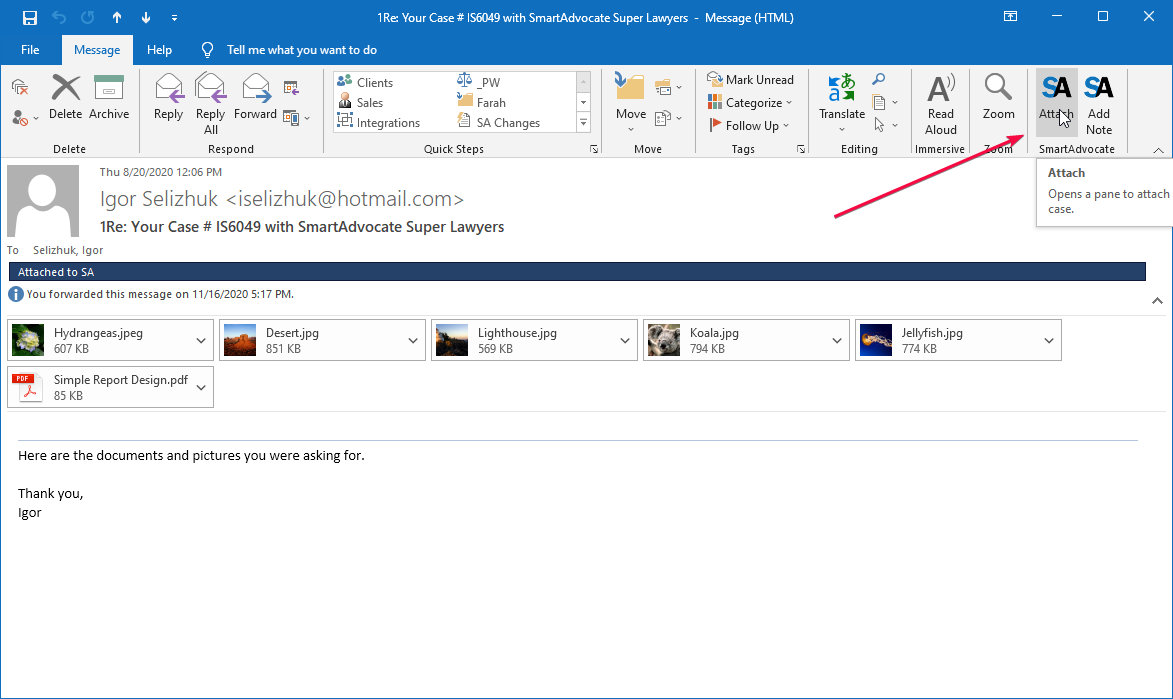The height and width of the screenshot is (699, 1173).
Task: Open the Translate tool
Action: tap(842, 98)
